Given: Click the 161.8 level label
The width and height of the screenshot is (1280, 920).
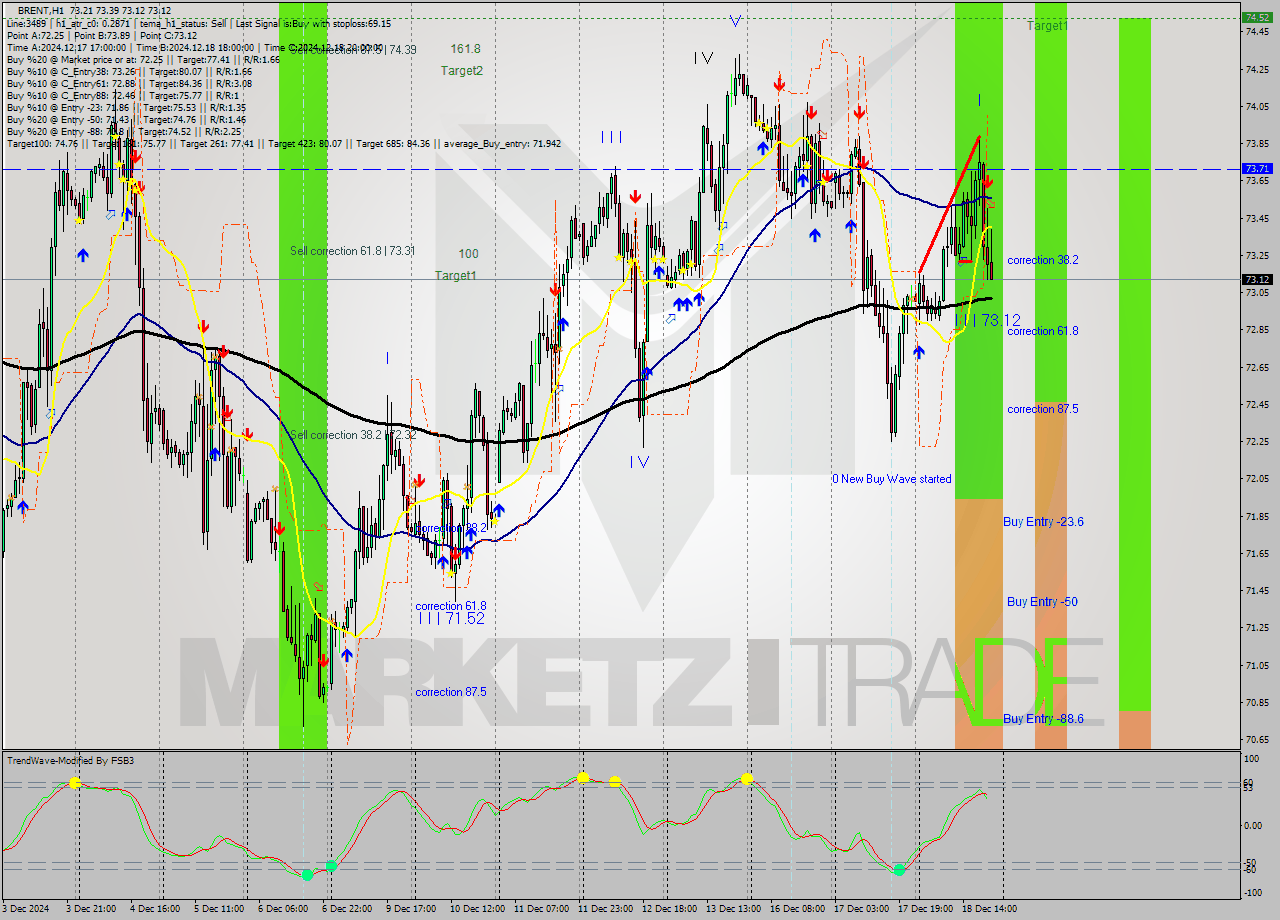Looking at the screenshot, I should click(465, 48).
